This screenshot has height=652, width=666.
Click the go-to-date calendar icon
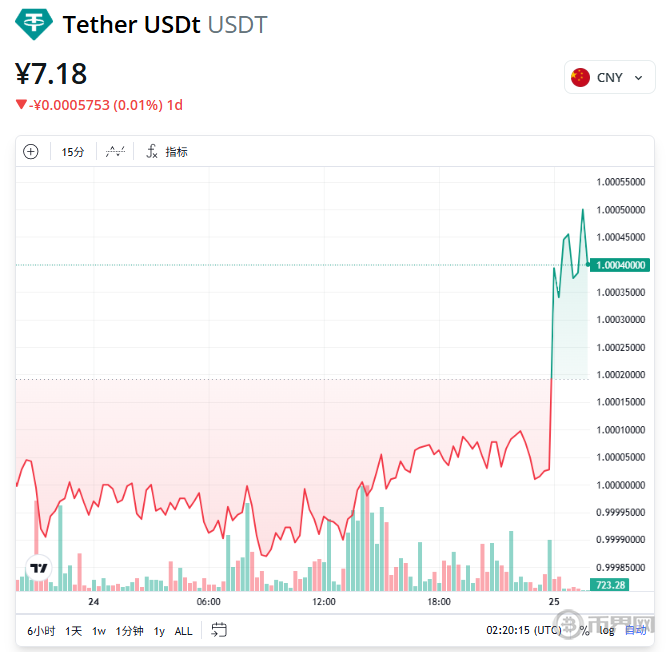click(x=219, y=630)
